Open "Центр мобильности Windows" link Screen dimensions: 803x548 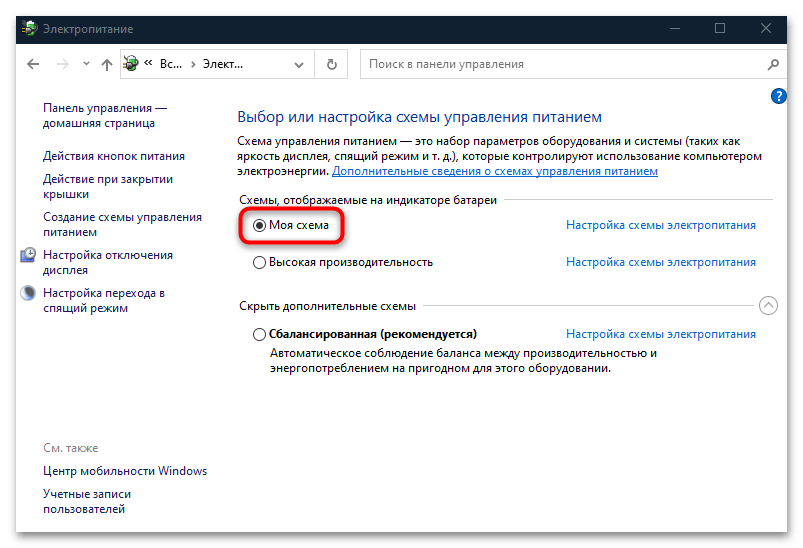[x=124, y=471]
